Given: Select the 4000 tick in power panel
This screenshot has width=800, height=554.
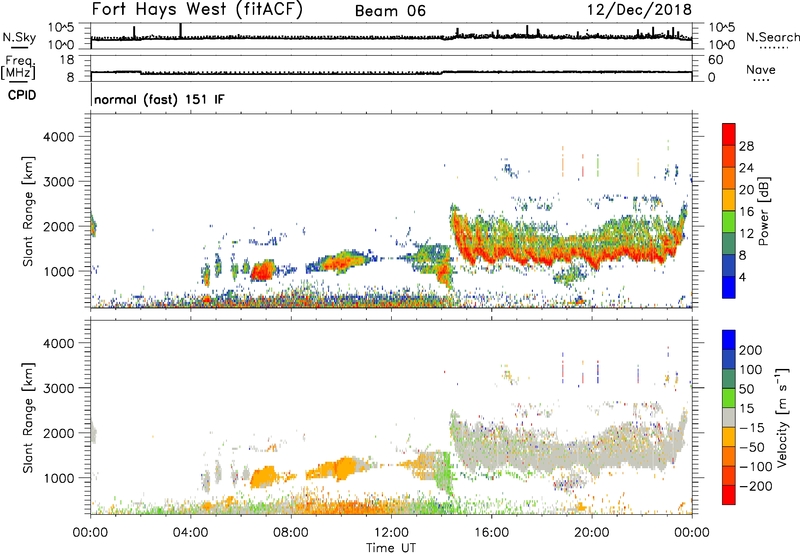Looking at the screenshot, I should click(58, 137).
